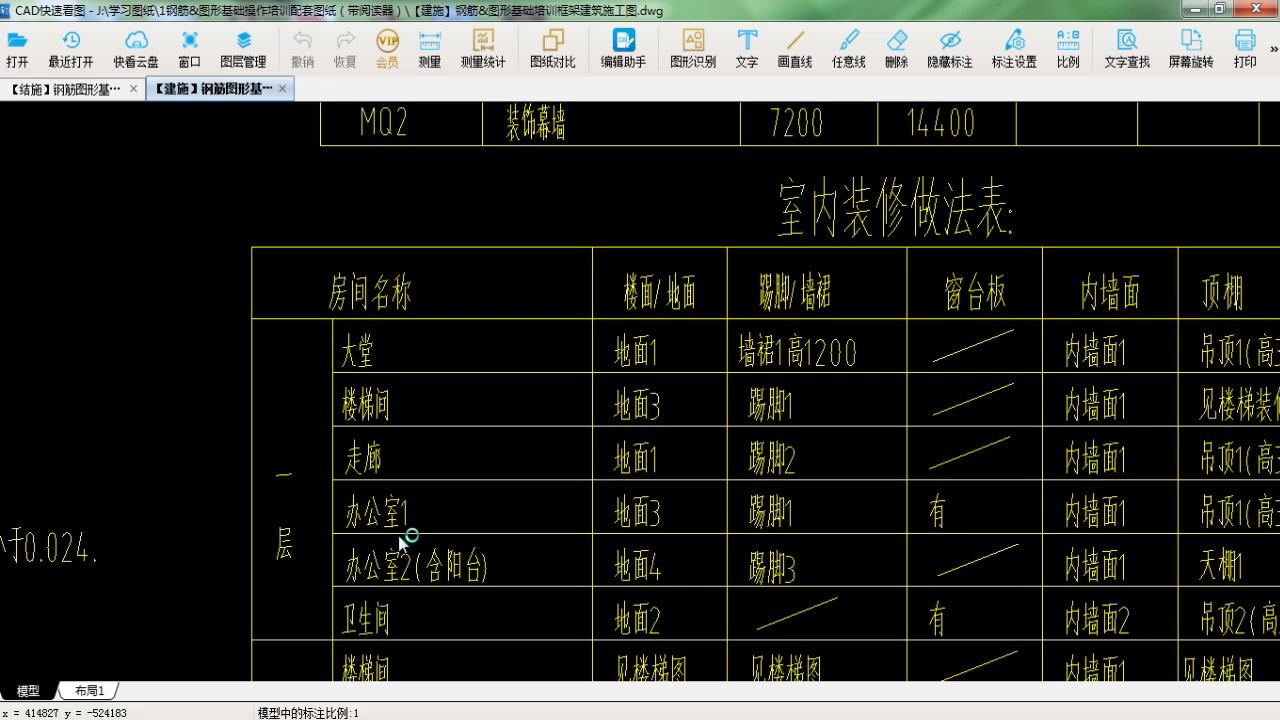Click the 踢脚/墙裙 column header
1280x720 pixels.
tap(795, 293)
